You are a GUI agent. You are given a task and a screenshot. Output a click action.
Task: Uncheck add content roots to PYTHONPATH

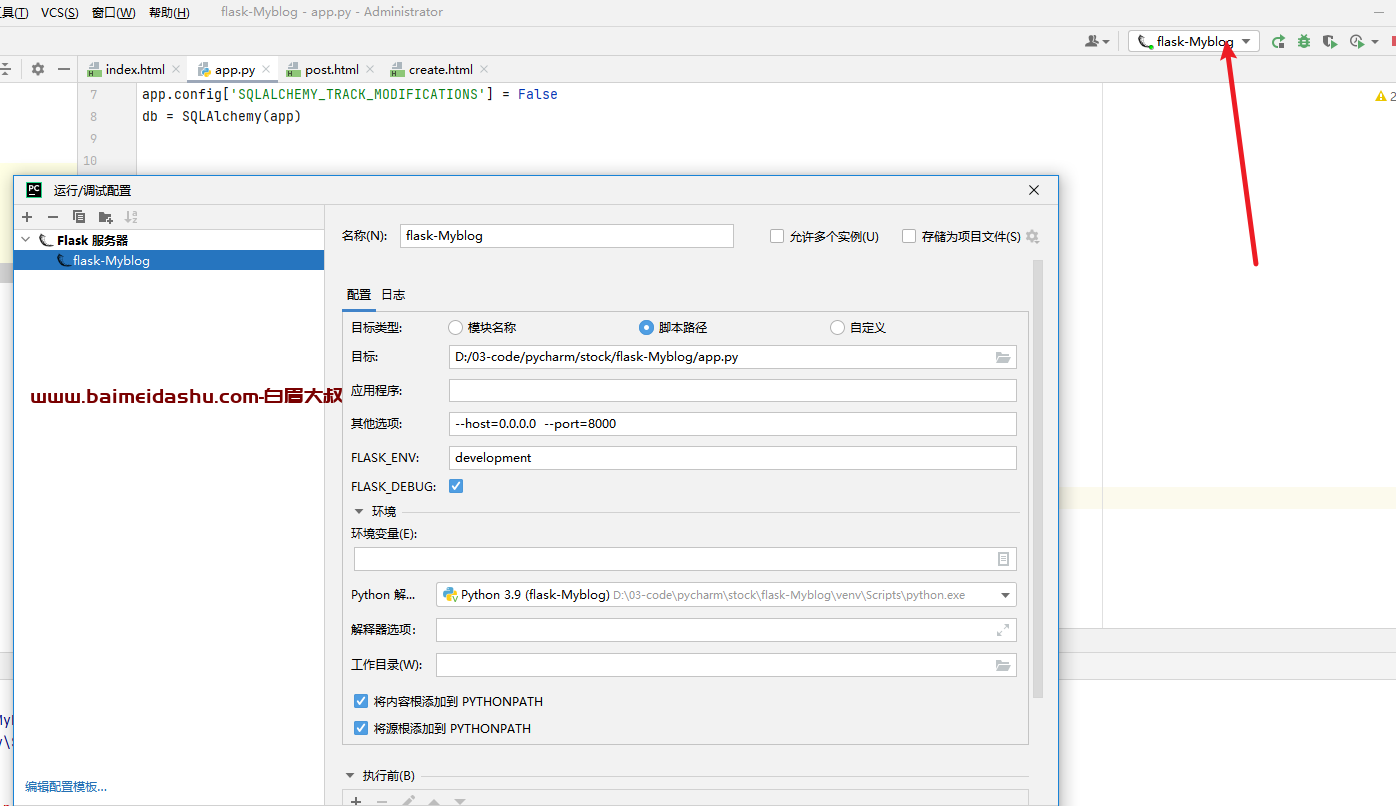click(361, 702)
